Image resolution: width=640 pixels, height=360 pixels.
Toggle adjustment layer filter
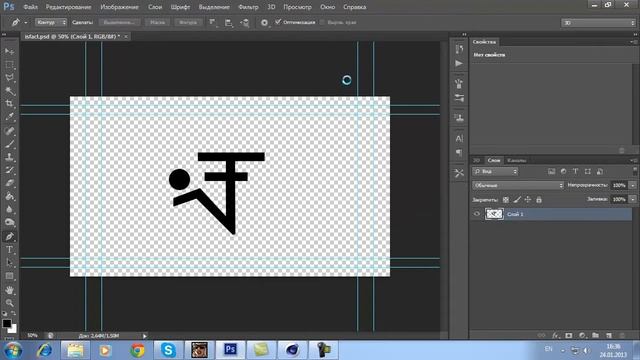click(563, 171)
